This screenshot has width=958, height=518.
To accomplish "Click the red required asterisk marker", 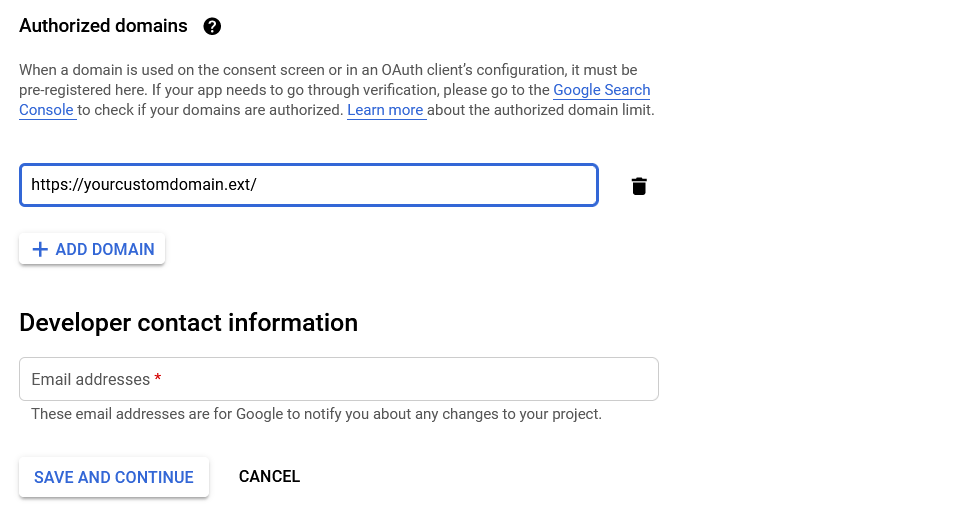I will point(158,378).
